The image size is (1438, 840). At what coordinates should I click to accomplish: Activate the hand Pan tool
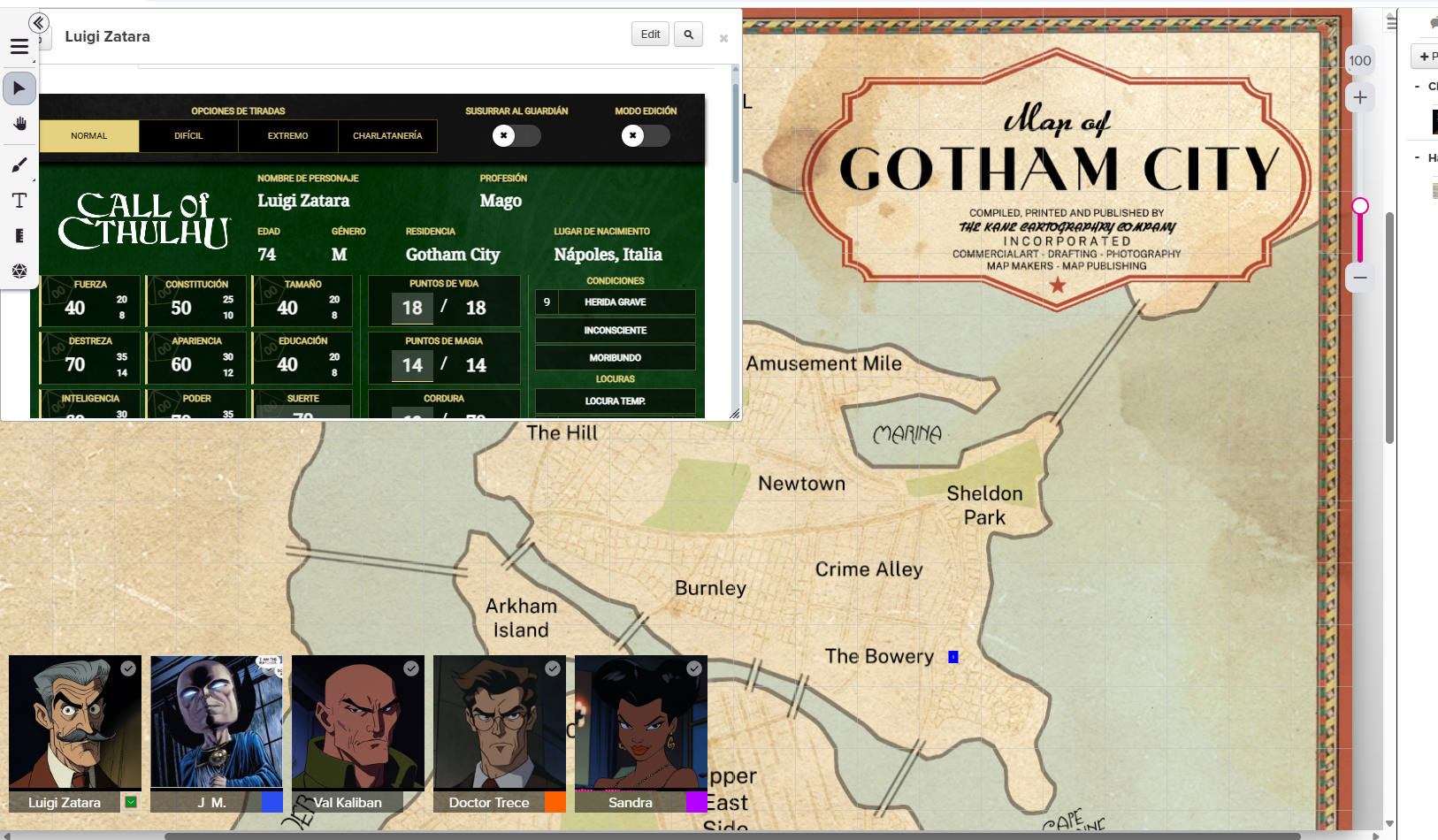19,124
